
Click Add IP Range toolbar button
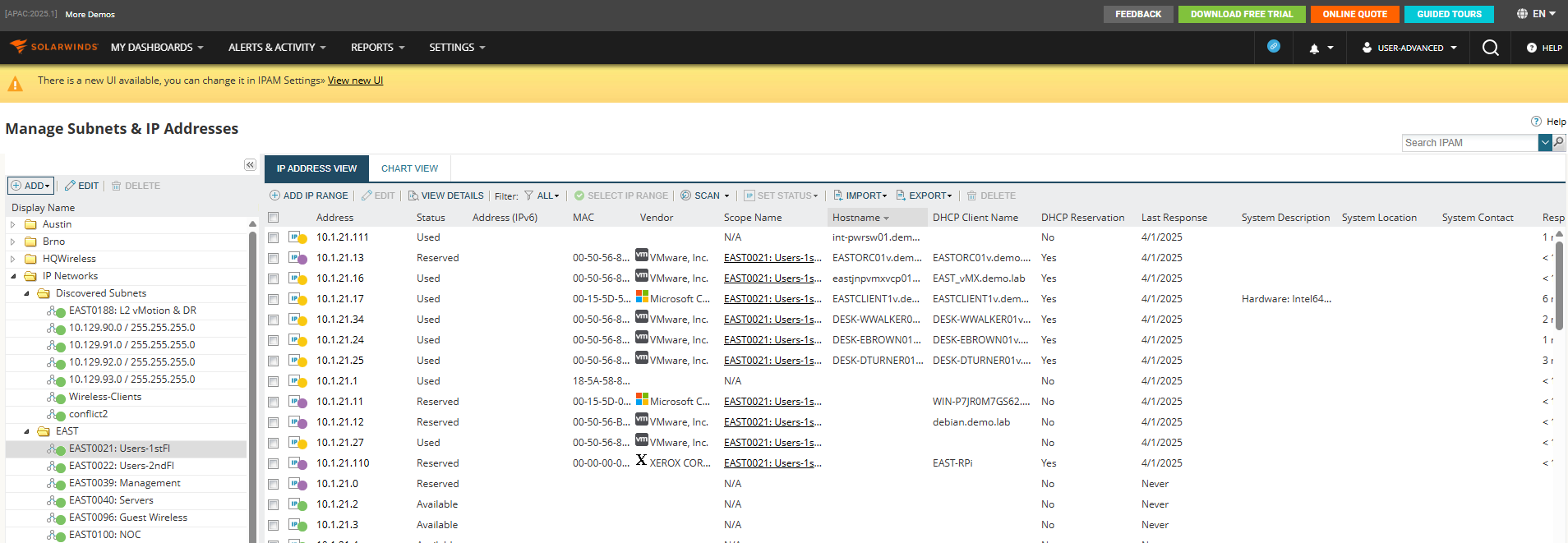coord(309,196)
